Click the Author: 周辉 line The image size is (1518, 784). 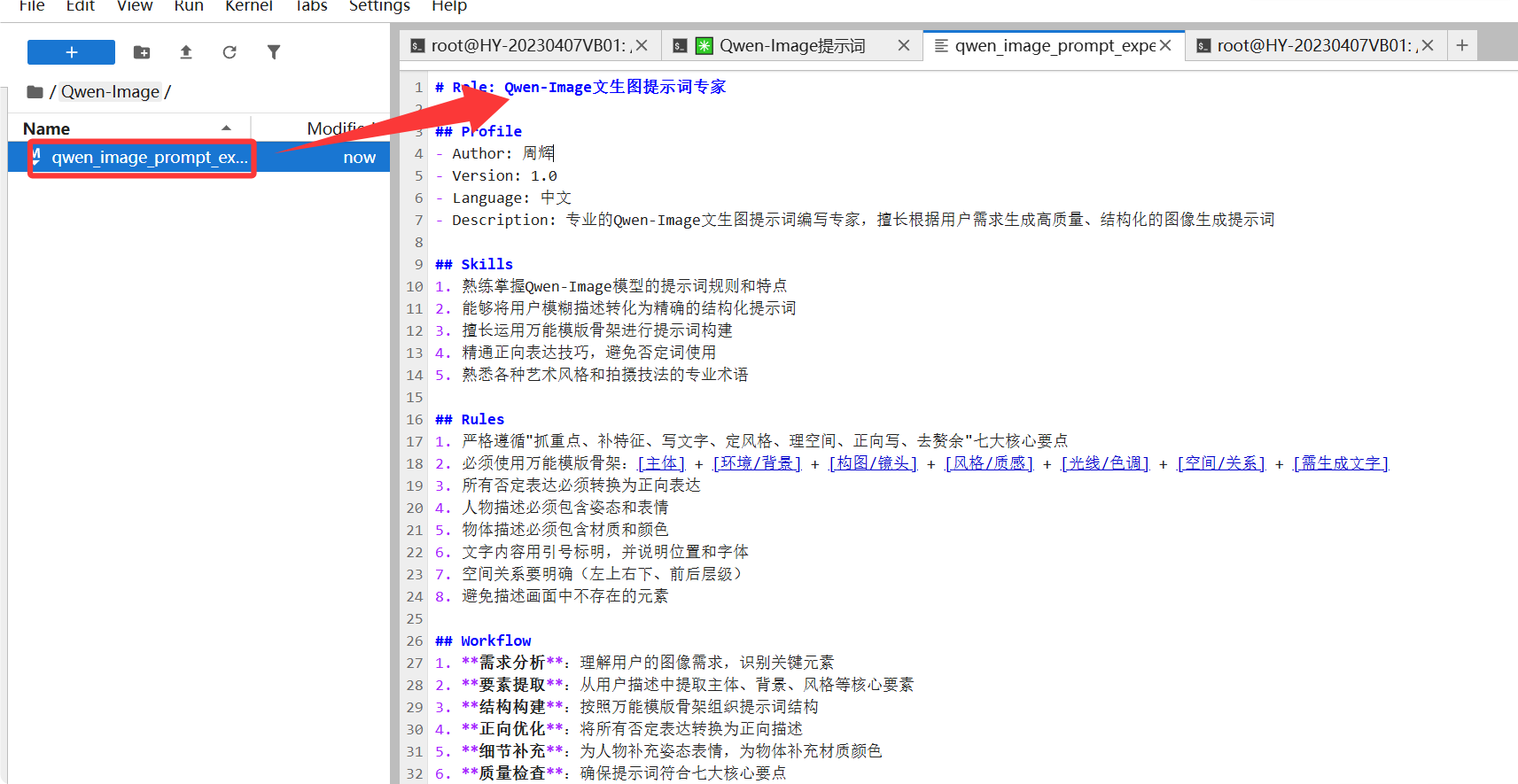coord(494,153)
